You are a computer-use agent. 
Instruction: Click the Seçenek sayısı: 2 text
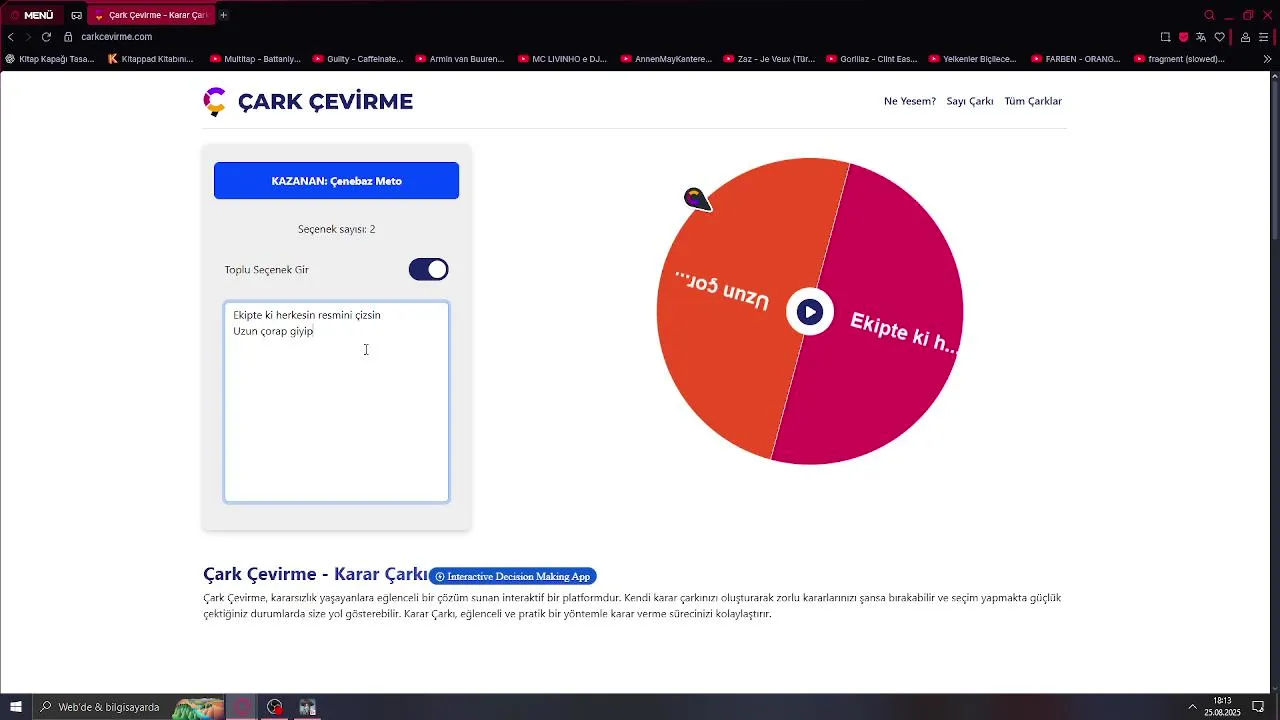(336, 229)
